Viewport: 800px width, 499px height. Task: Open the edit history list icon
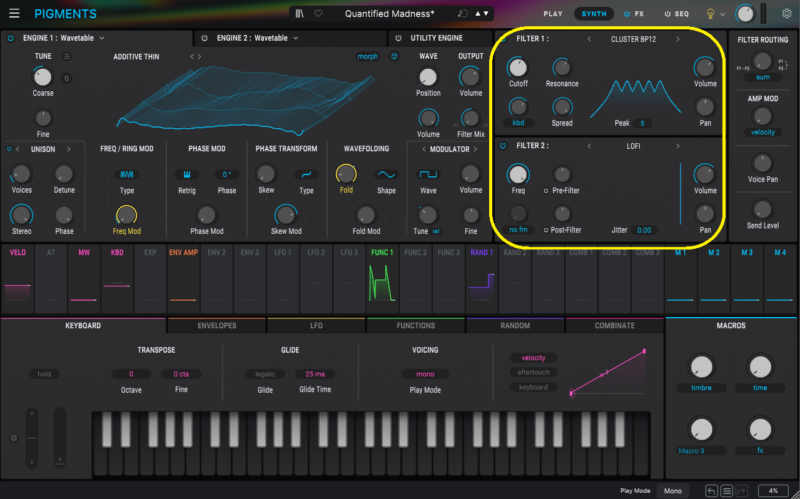727,491
